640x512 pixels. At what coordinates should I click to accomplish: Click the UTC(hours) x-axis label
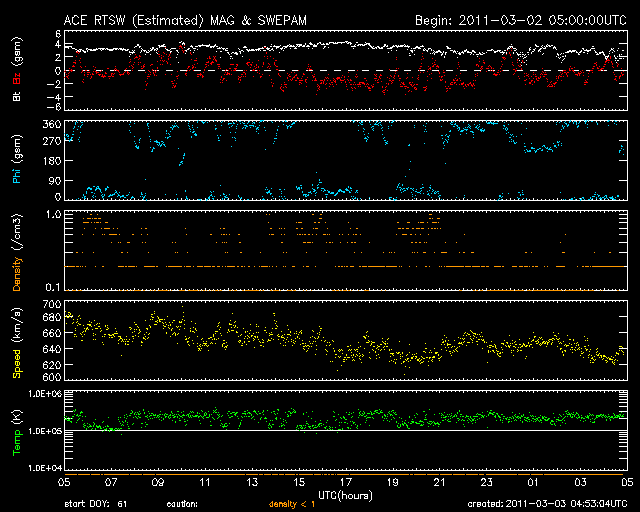pyautogui.click(x=346, y=494)
